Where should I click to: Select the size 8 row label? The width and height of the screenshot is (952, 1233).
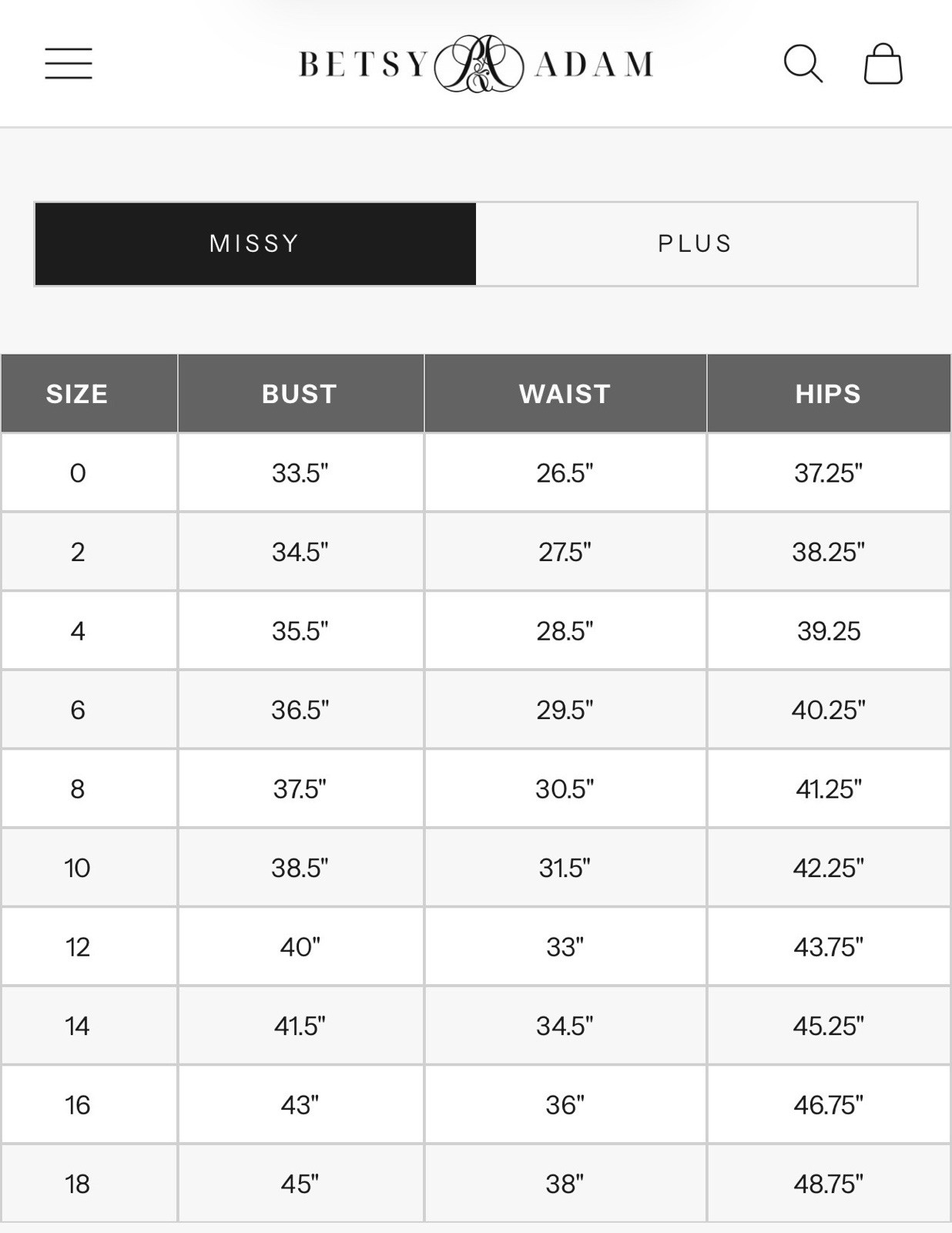[78, 789]
